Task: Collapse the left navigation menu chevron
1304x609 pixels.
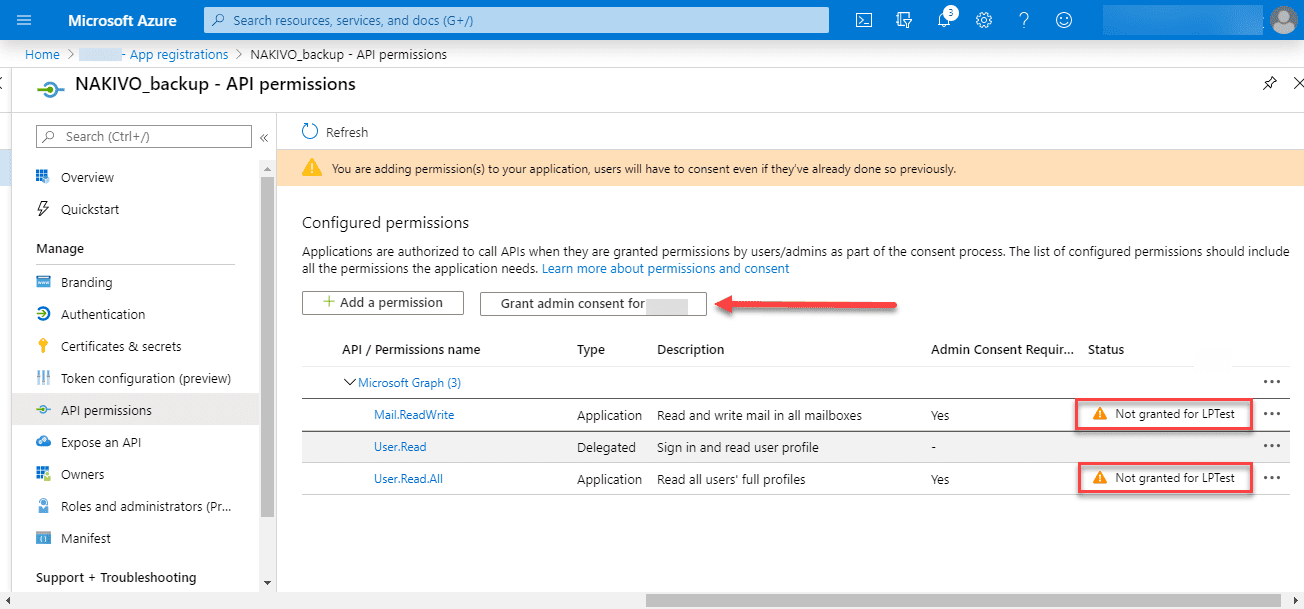Action: (x=264, y=137)
